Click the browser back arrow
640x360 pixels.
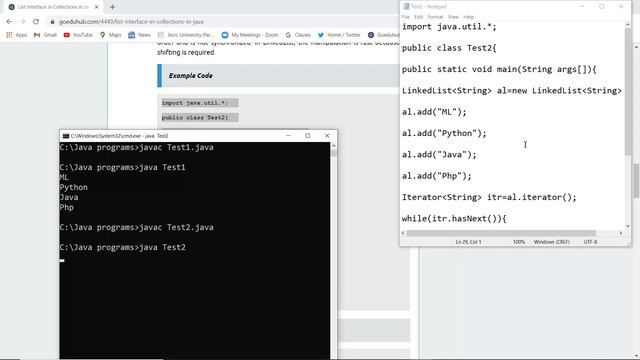(9, 22)
